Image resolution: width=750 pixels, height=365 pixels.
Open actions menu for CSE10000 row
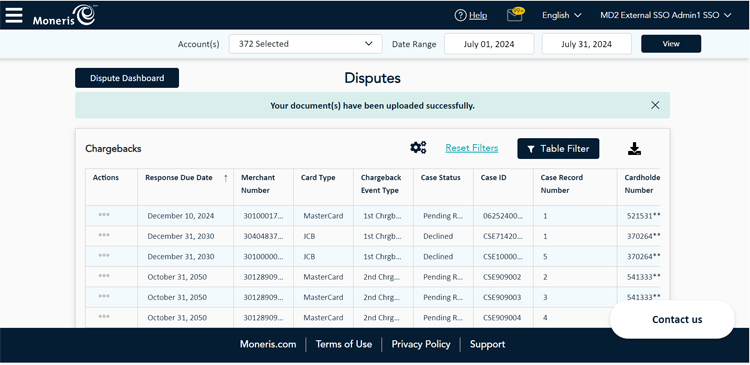[x=104, y=256]
